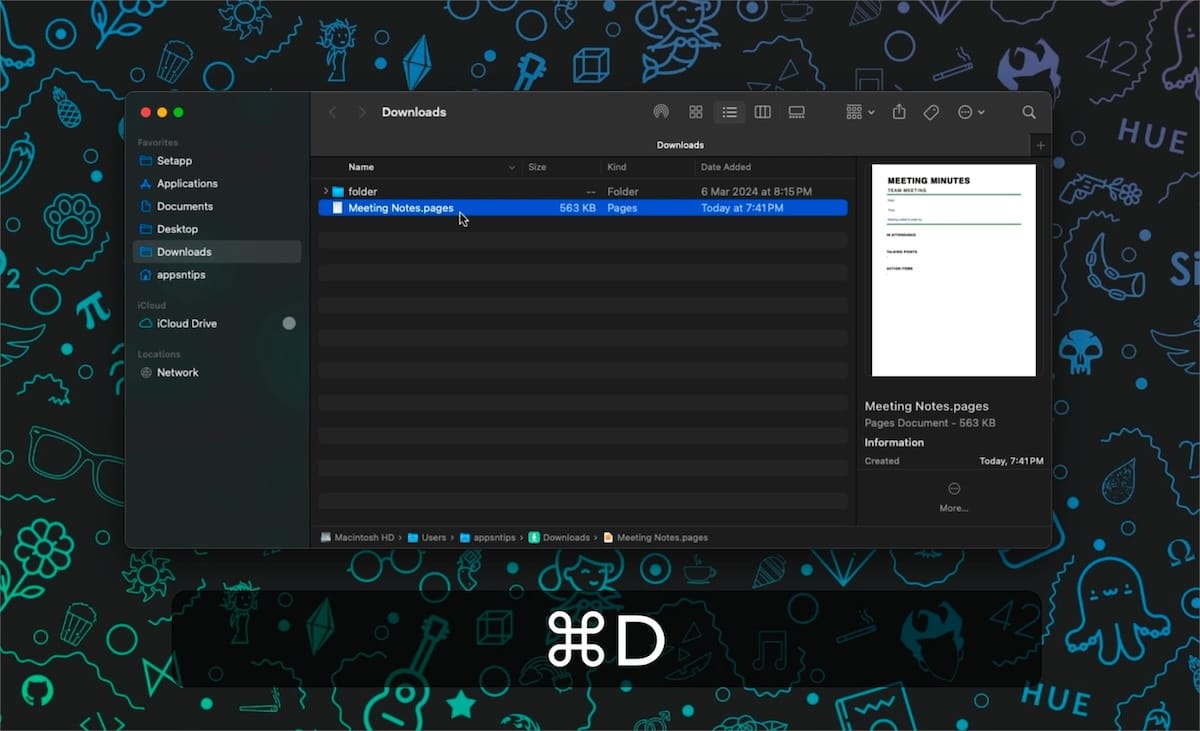
Task: Select the list view icon
Action: pos(729,112)
